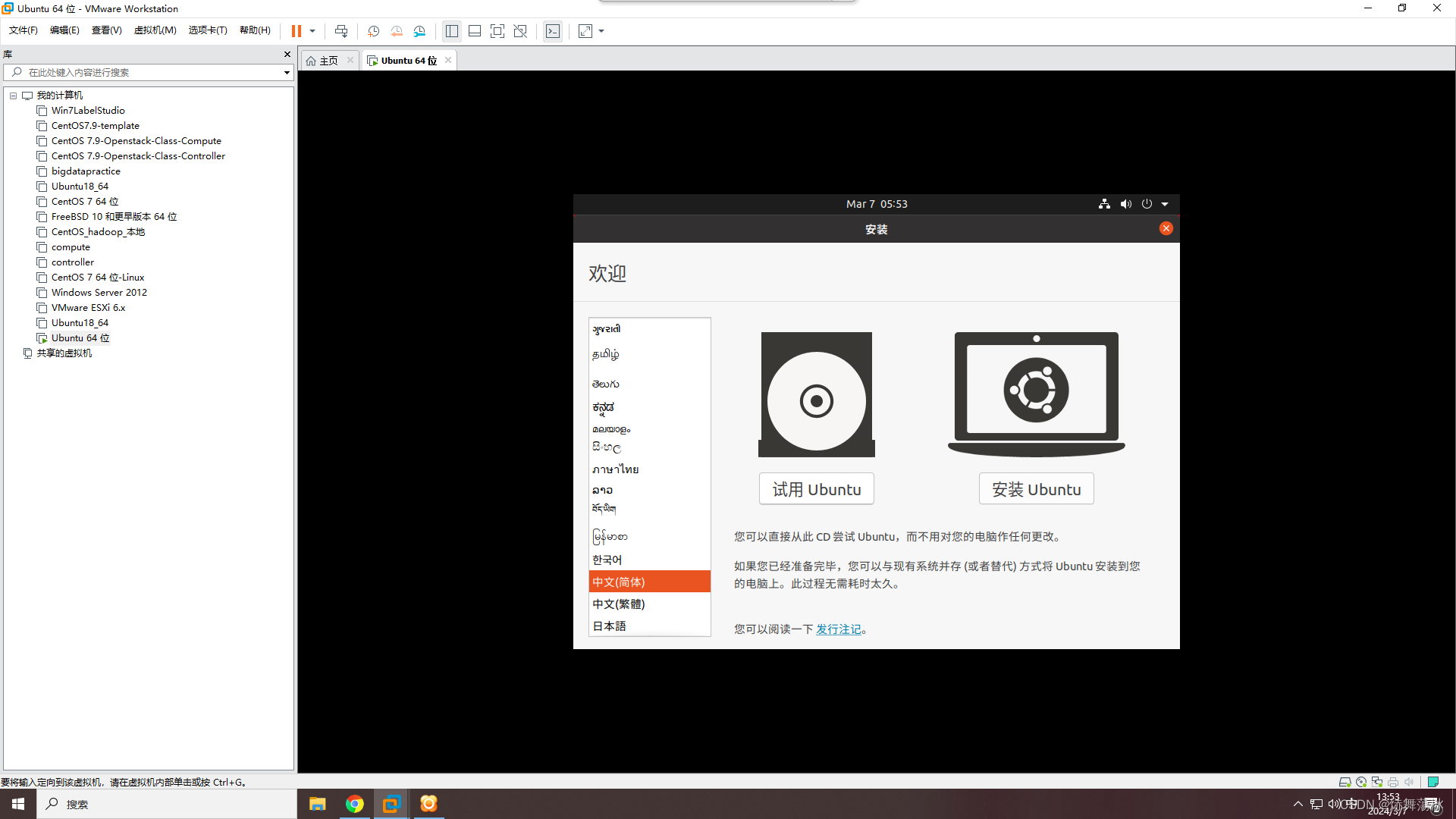Click the Ubuntu volume icon in top bar
The height and width of the screenshot is (819, 1456).
pyautogui.click(x=1126, y=204)
